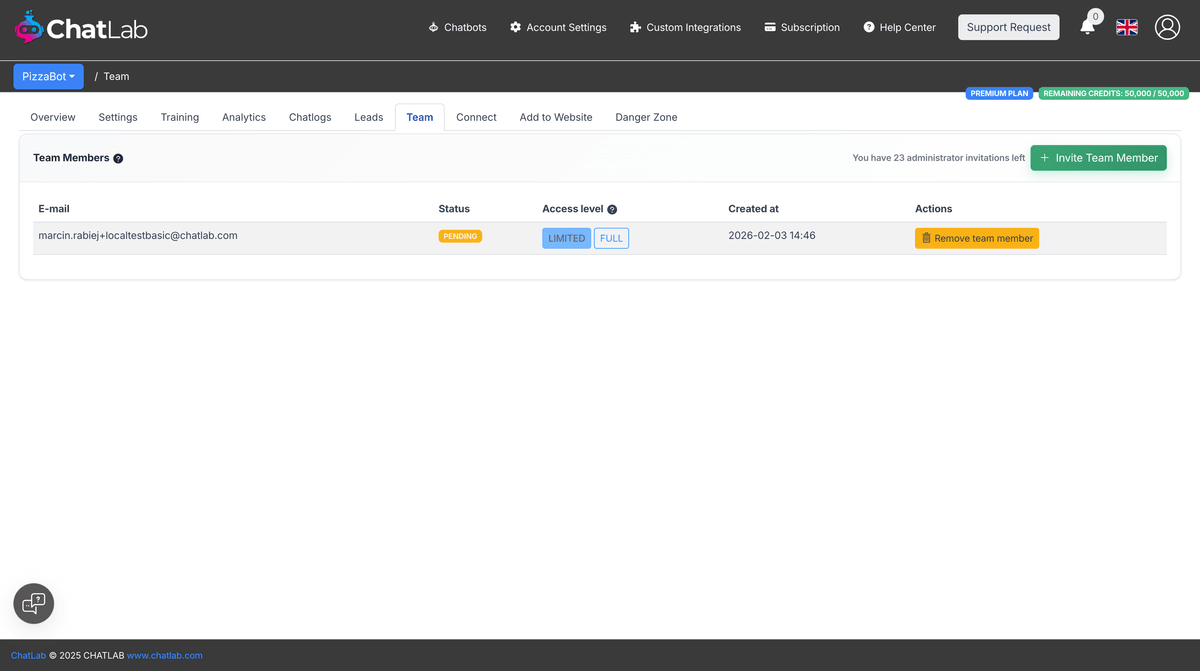Open the user profile avatar menu

1167,27
